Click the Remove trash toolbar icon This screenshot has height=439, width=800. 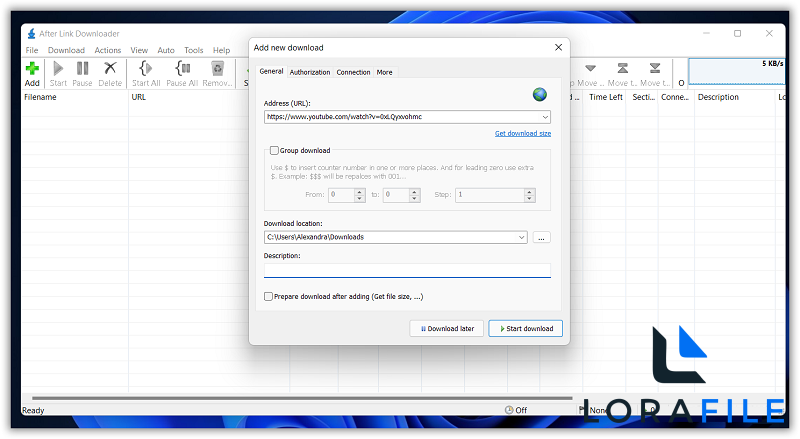(217, 68)
